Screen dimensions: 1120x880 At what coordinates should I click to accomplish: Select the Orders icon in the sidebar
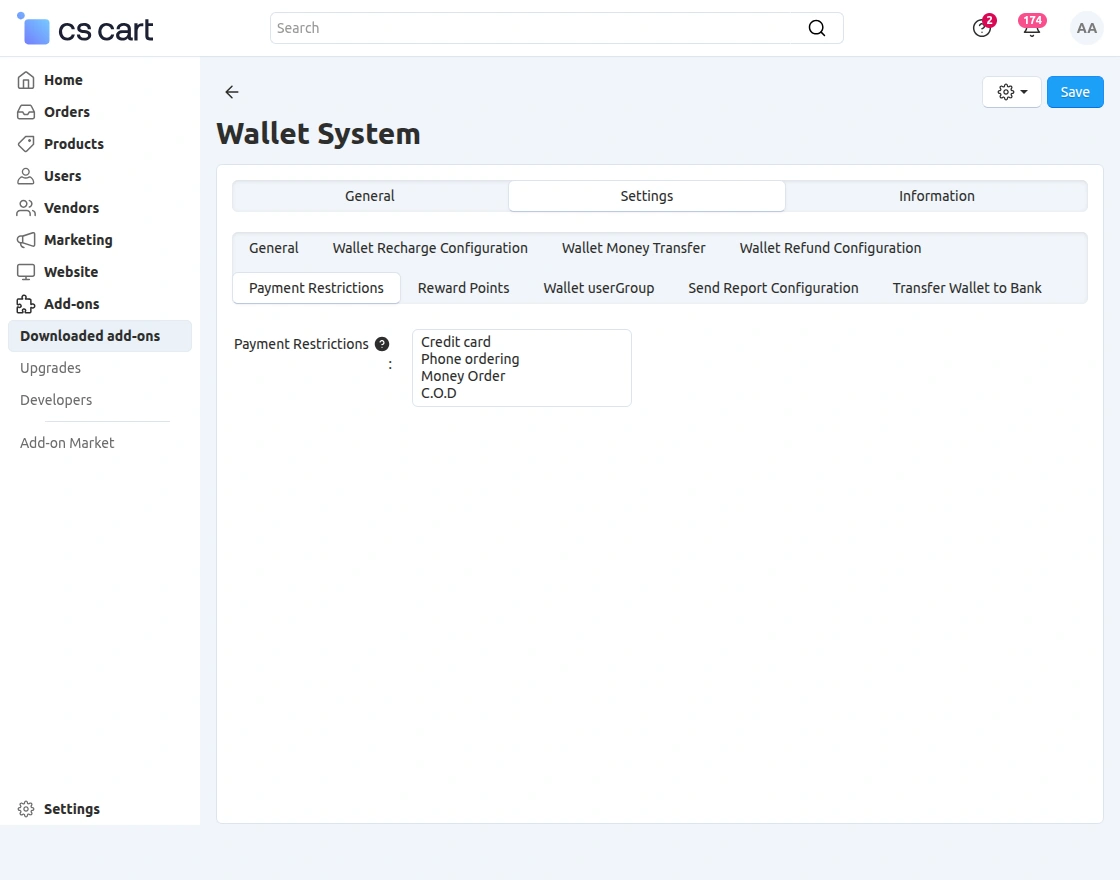coord(27,112)
